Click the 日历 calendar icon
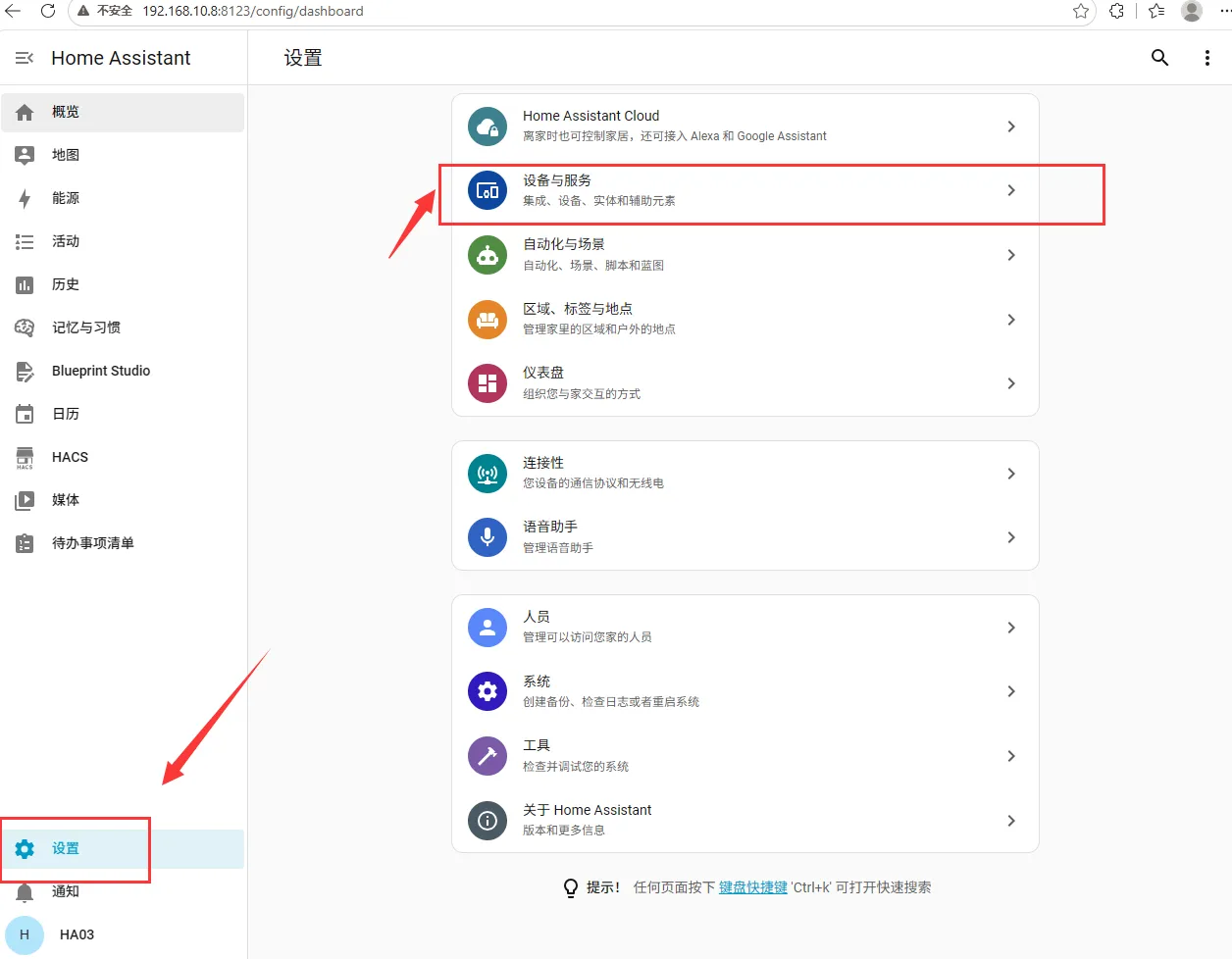This screenshot has width=1232, height=959. pyautogui.click(x=25, y=414)
